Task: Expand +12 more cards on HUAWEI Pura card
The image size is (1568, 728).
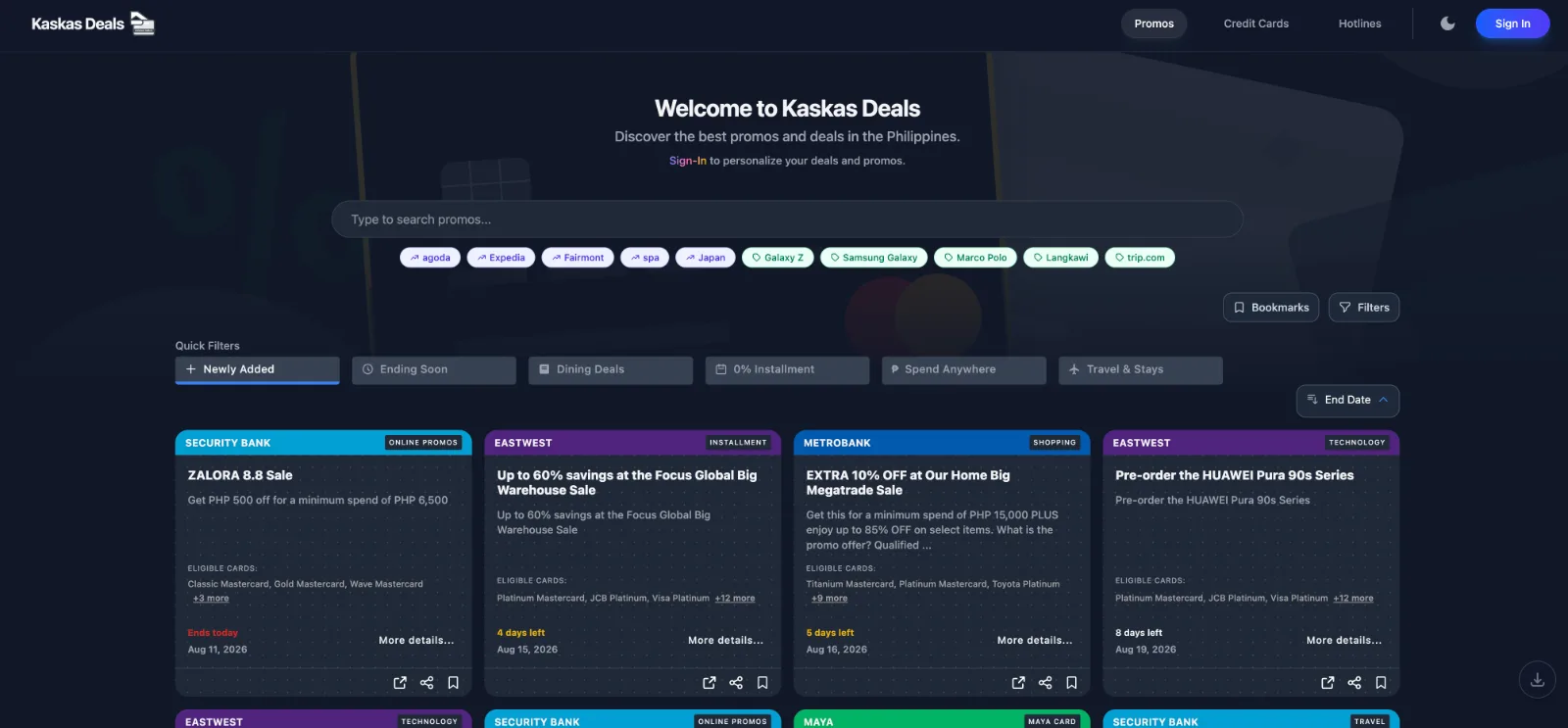Action: tap(1353, 599)
